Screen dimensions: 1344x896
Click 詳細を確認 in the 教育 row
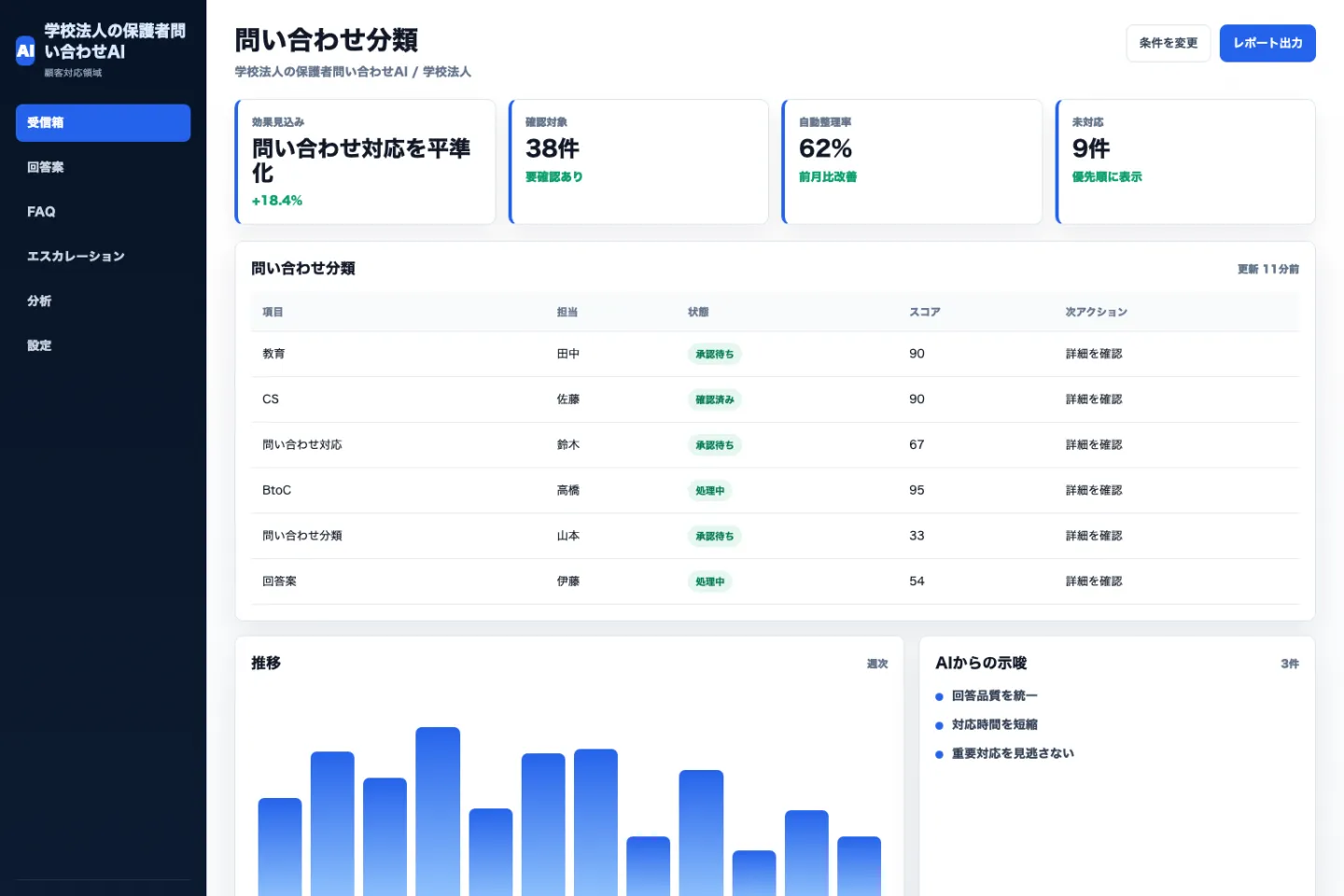(1094, 354)
